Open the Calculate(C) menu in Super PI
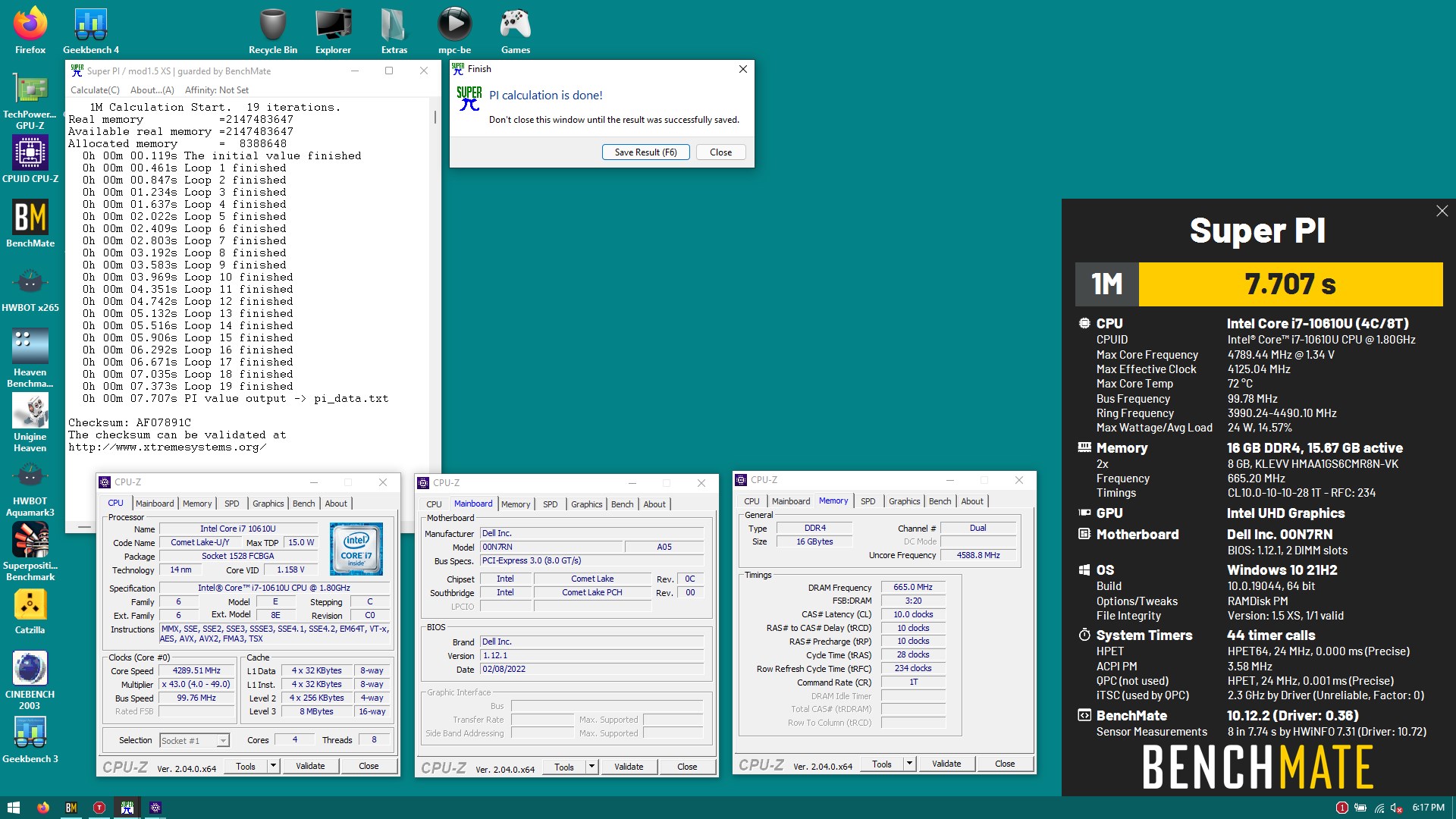Image resolution: width=1456 pixels, height=819 pixels. tap(95, 89)
